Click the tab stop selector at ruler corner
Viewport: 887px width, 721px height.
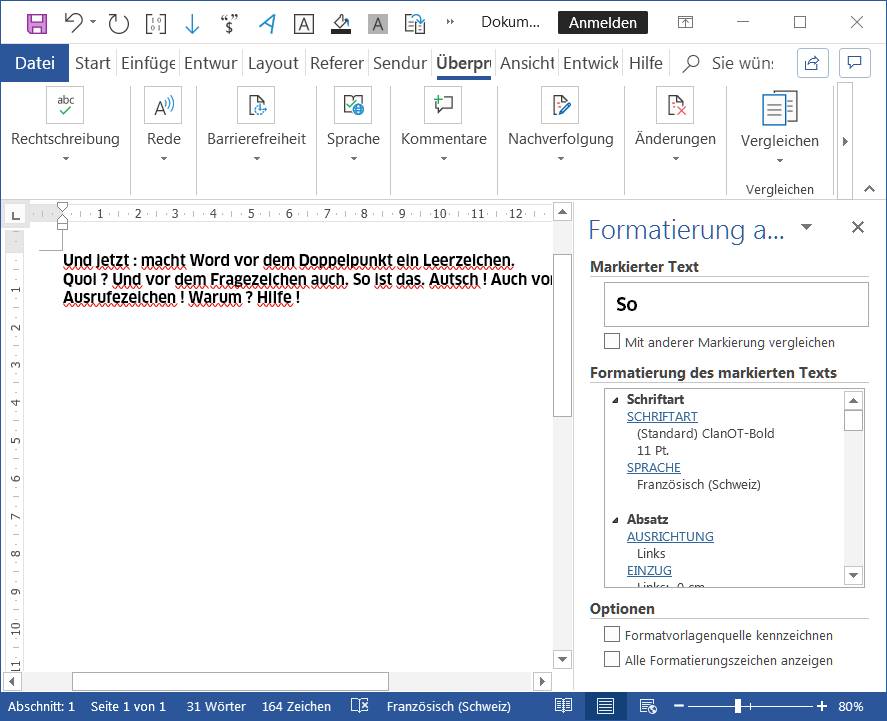(x=15, y=215)
